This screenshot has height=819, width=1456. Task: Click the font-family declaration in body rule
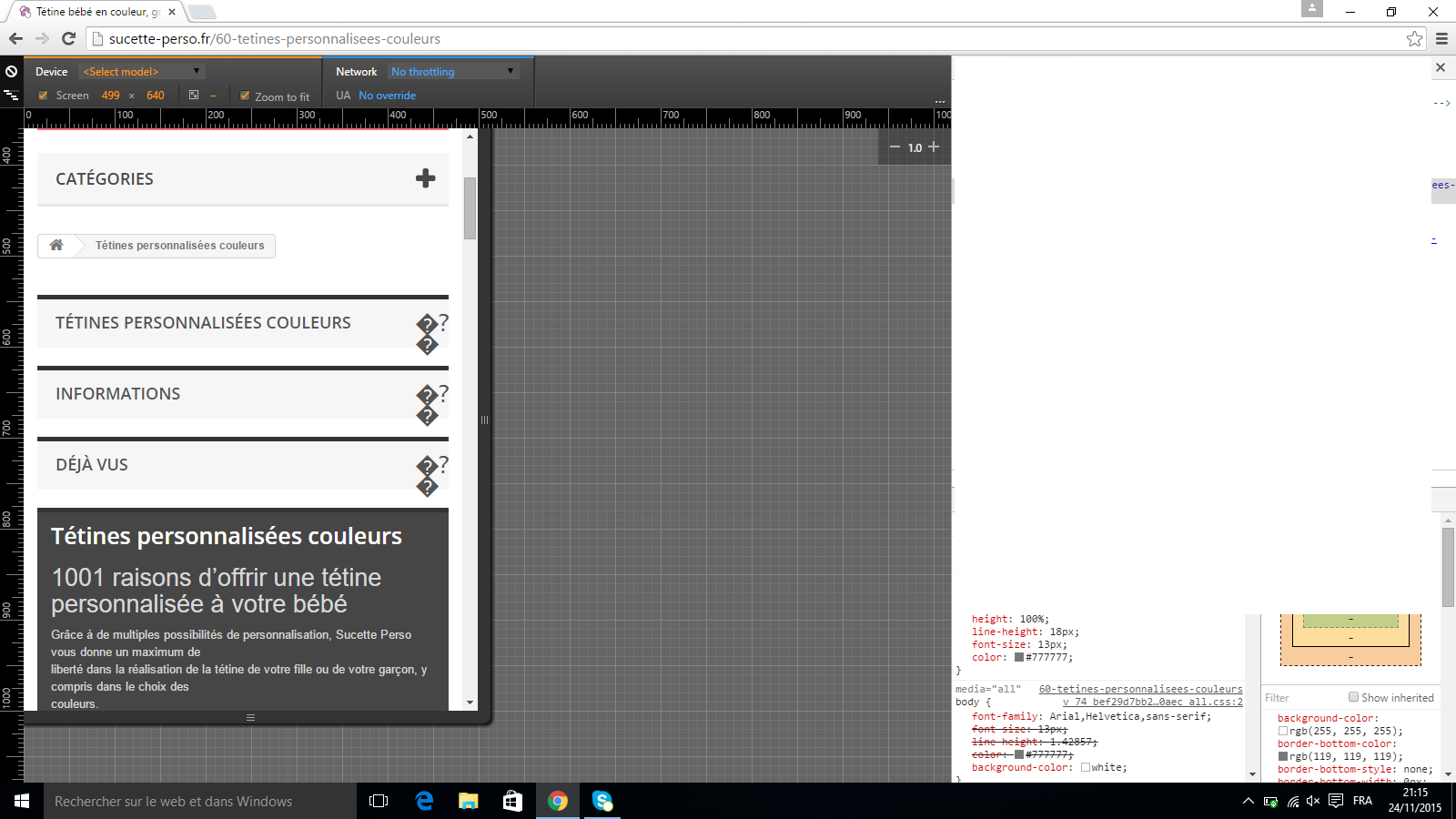[1091, 716]
